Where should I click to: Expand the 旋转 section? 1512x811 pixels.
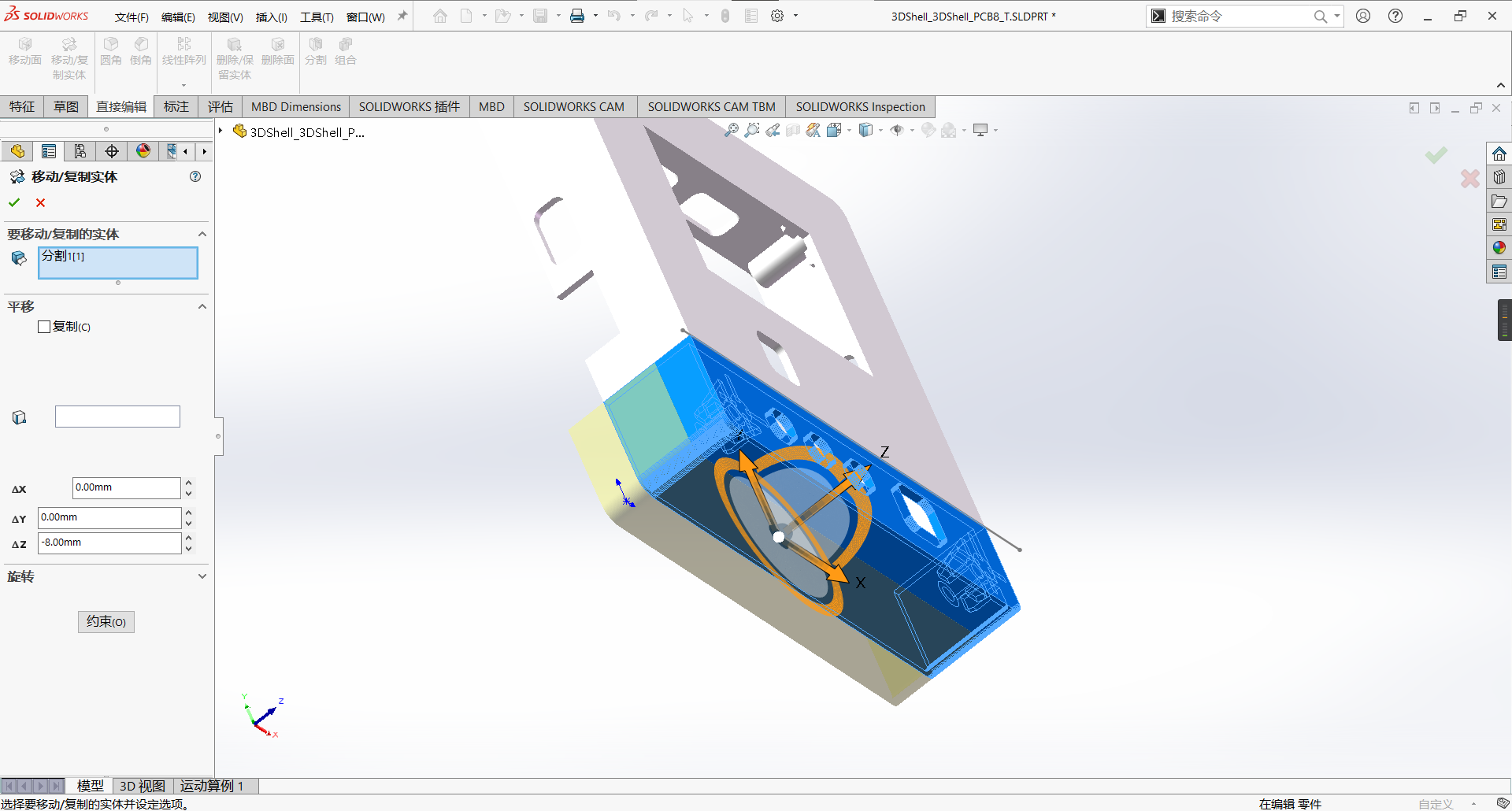coord(202,576)
